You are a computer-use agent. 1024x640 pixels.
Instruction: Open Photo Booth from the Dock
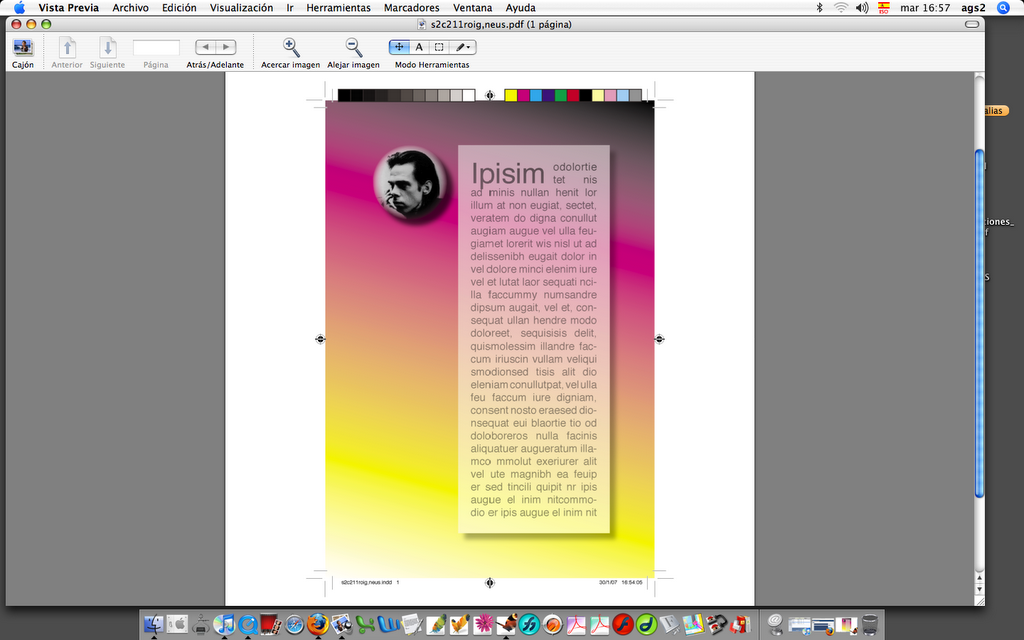click(270, 624)
